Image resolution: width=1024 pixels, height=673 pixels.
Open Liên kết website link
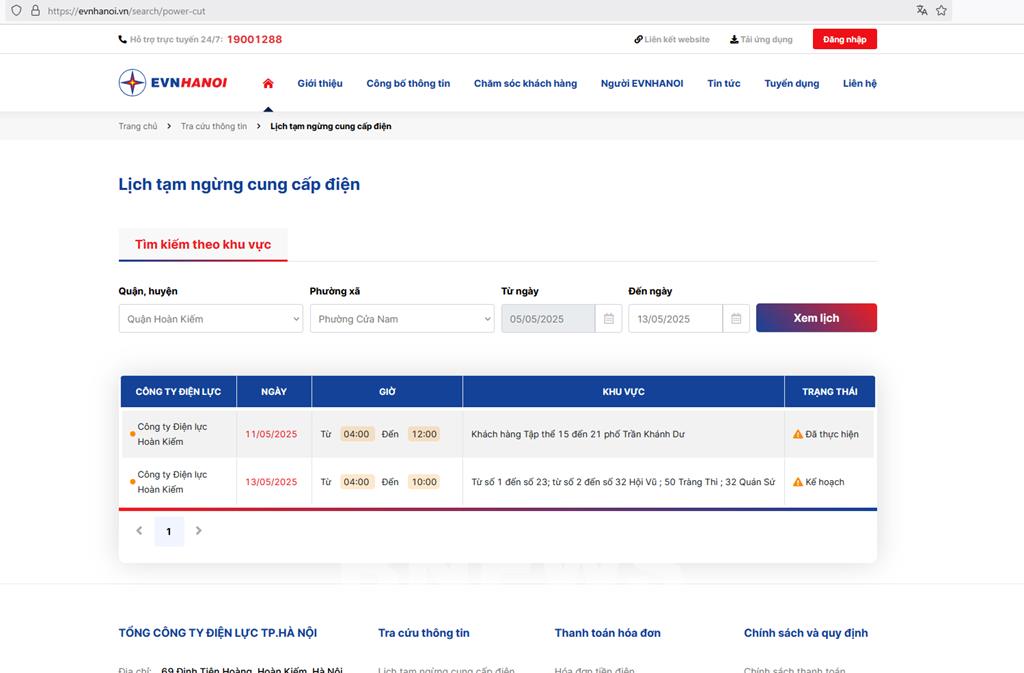point(672,39)
